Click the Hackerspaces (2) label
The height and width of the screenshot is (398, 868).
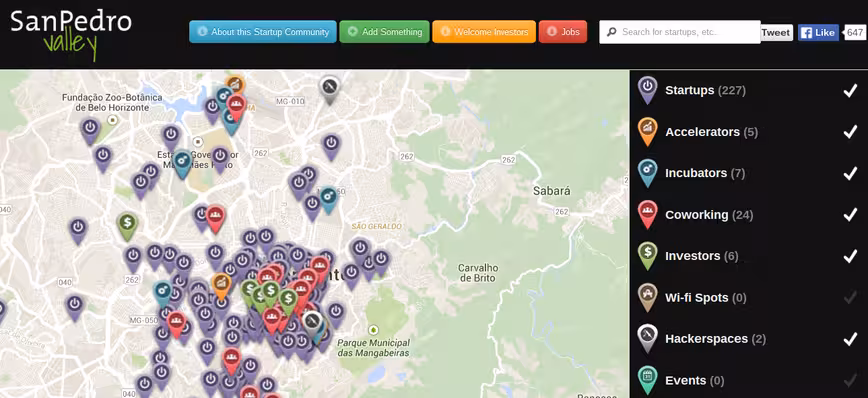pyautogui.click(x=715, y=339)
